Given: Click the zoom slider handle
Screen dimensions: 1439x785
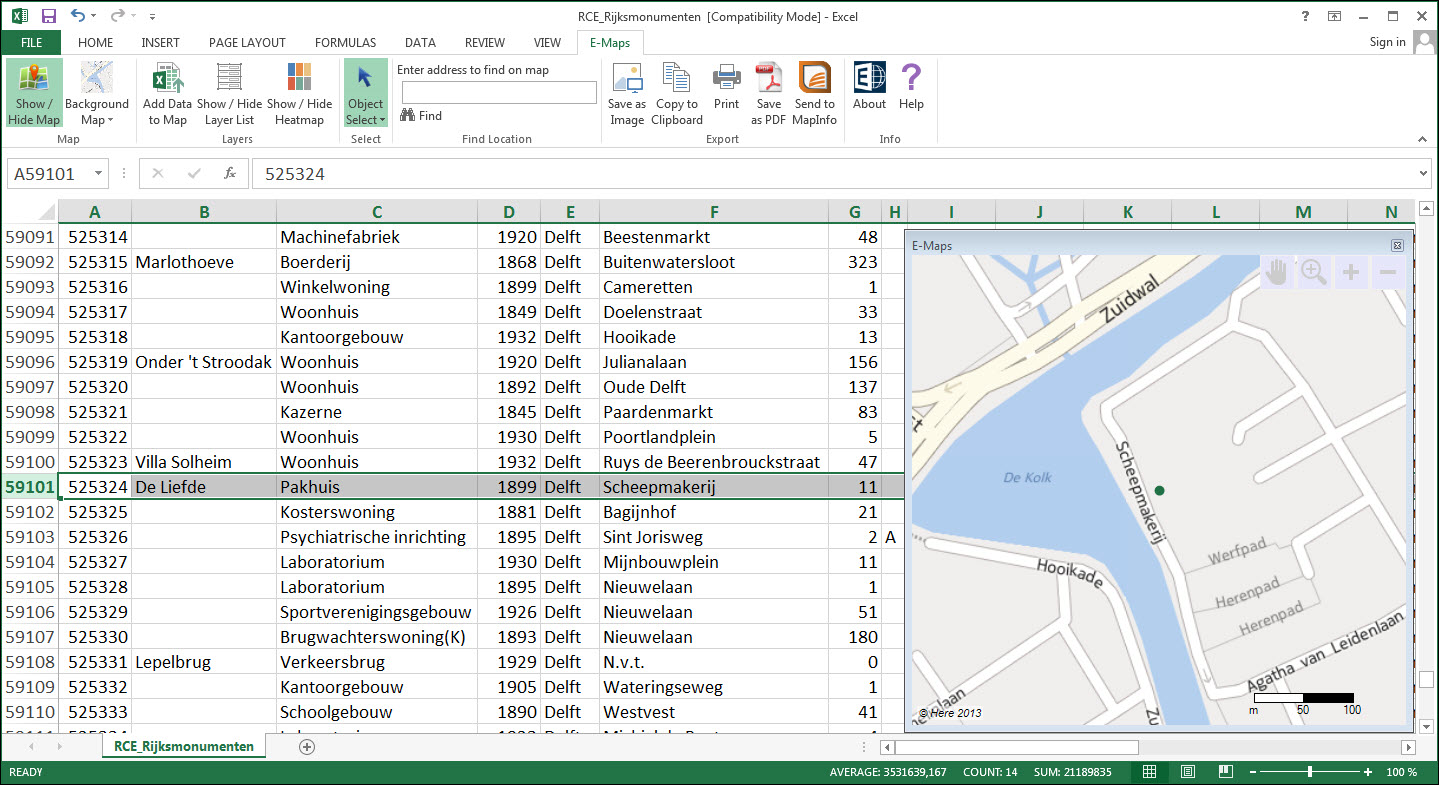Looking at the screenshot, I should (x=1309, y=772).
